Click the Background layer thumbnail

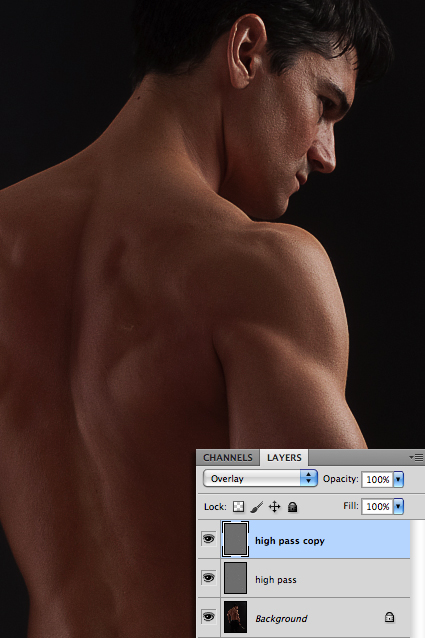point(235,617)
